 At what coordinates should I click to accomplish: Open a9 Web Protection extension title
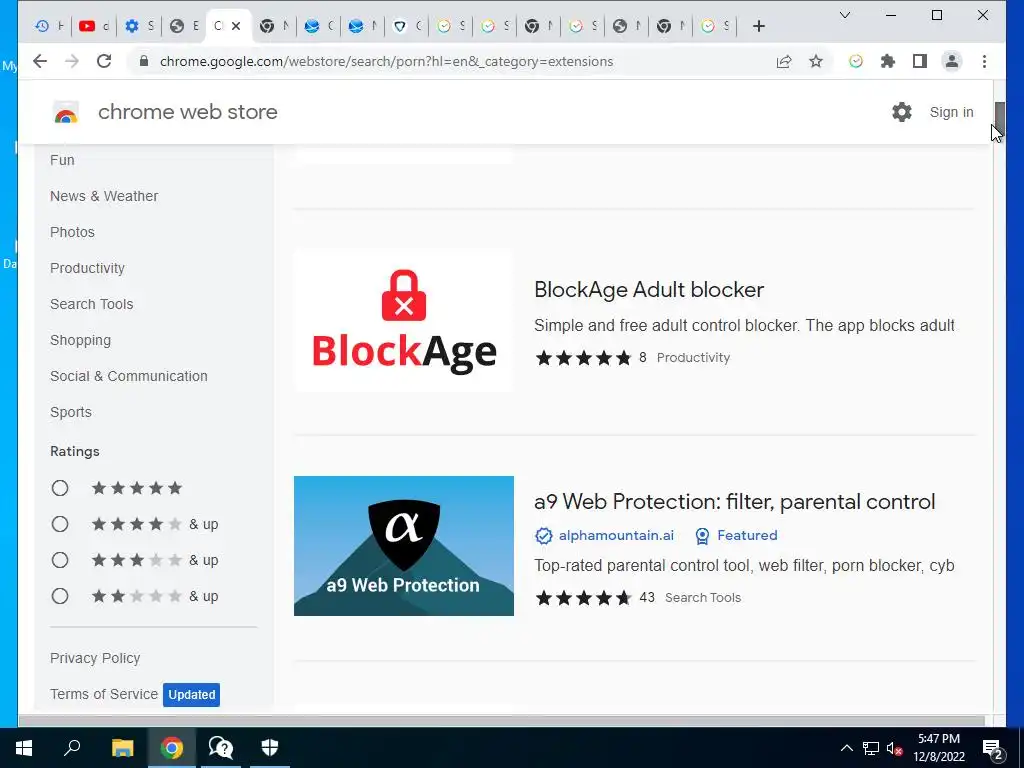tap(734, 502)
